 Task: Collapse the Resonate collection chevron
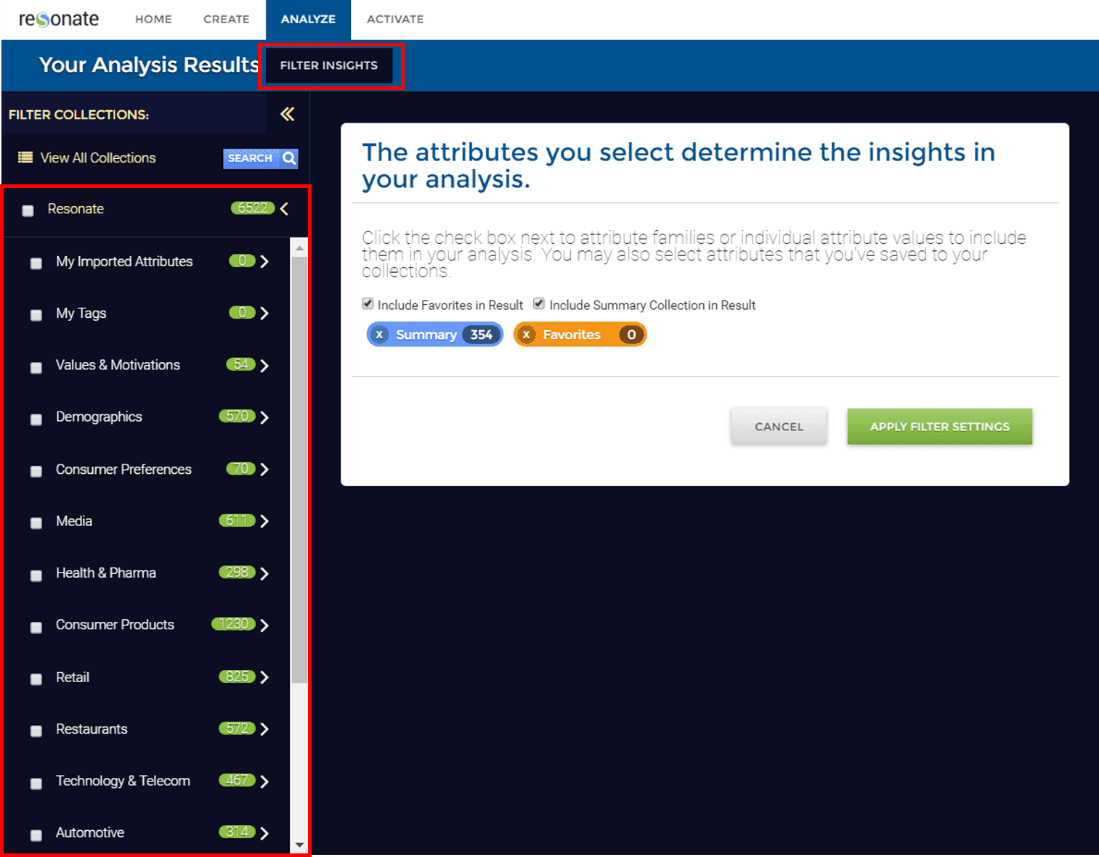[x=285, y=209]
